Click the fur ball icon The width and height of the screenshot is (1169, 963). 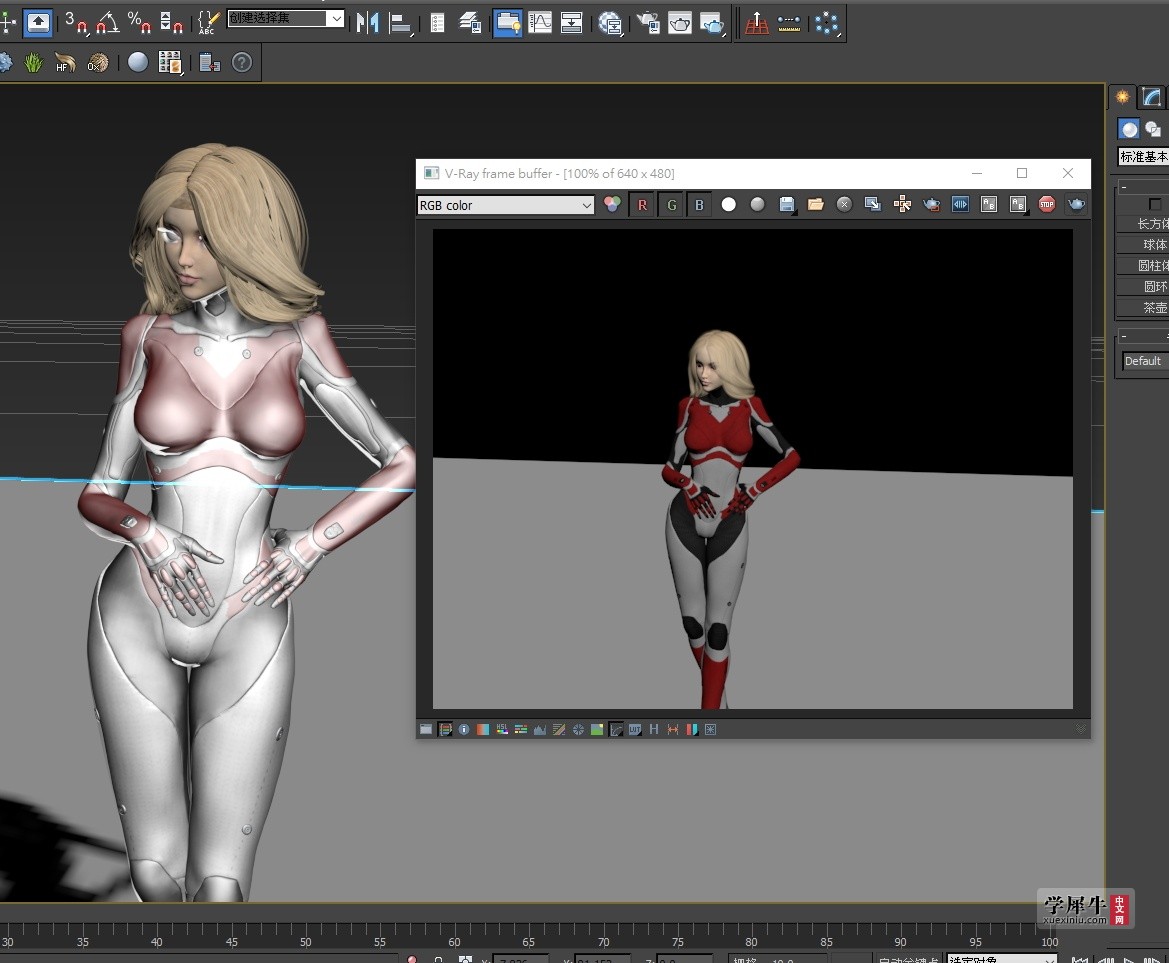[98, 63]
